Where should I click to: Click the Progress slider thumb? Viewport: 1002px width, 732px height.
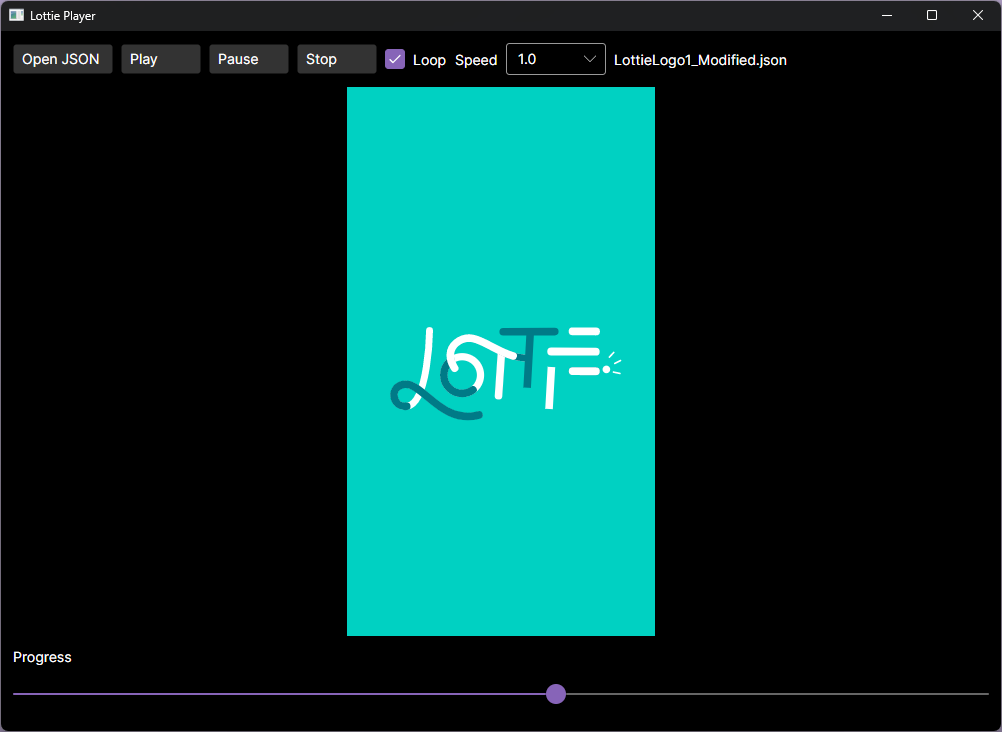click(556, 694)
